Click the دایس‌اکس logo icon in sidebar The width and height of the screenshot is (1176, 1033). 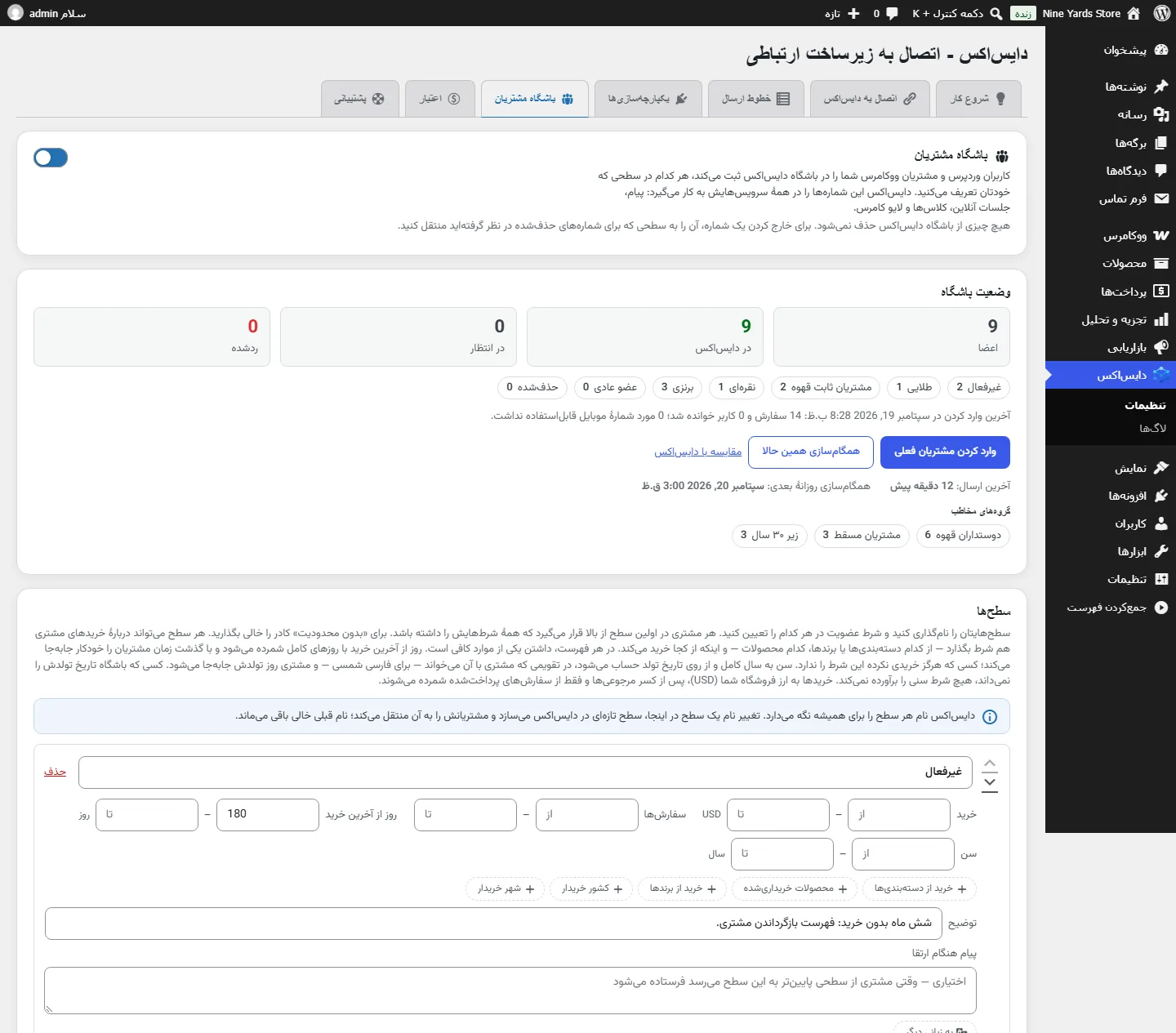click(1161, 375)
